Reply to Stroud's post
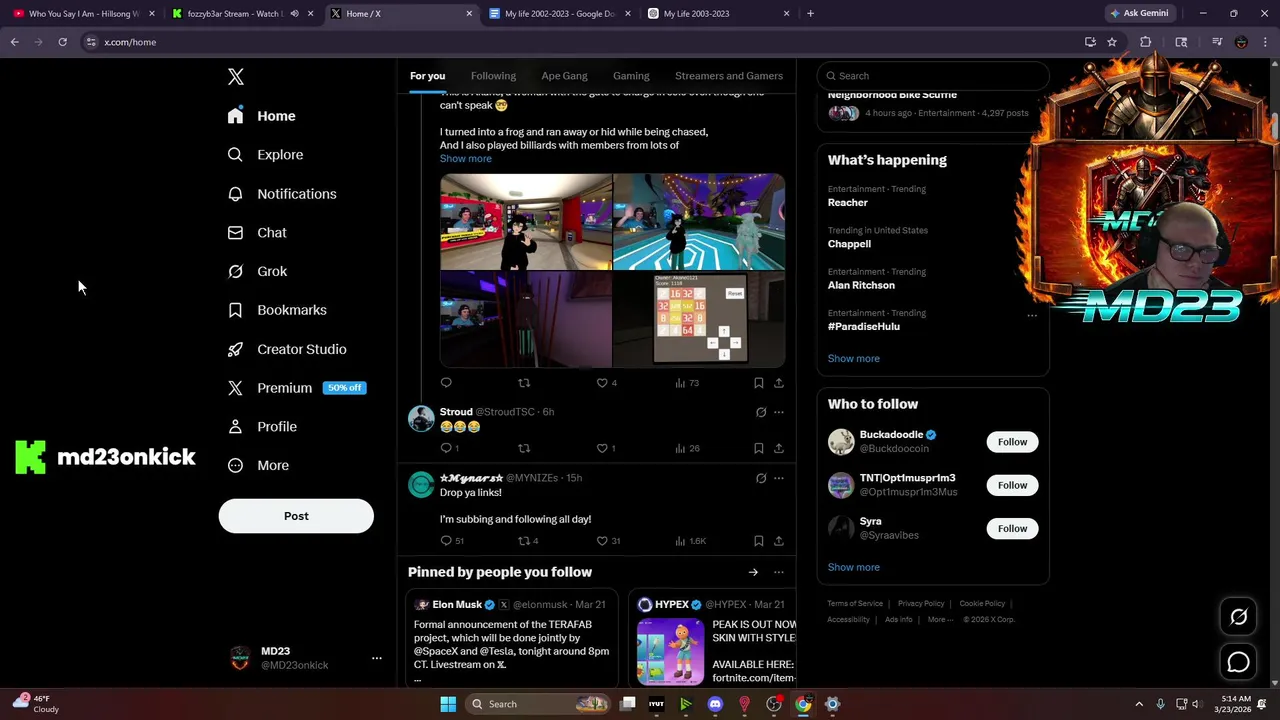 [x=449, y=449]
